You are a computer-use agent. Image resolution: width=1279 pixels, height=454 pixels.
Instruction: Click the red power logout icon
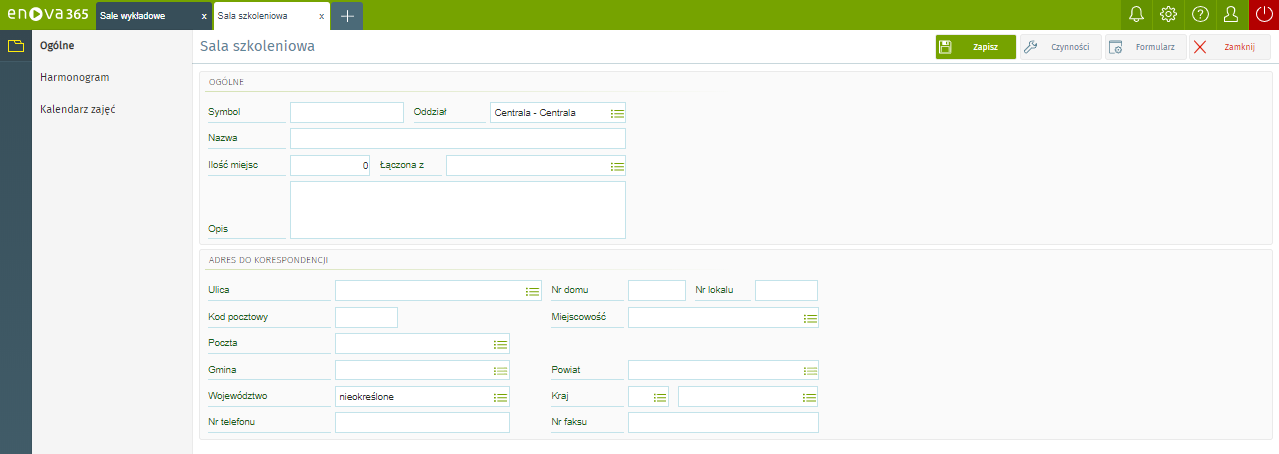pyautogui.click(x=1264, y=15)
